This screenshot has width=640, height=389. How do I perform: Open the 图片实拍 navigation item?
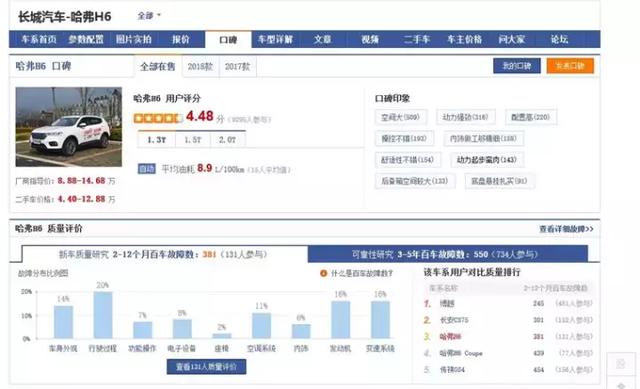pos(133,39)
